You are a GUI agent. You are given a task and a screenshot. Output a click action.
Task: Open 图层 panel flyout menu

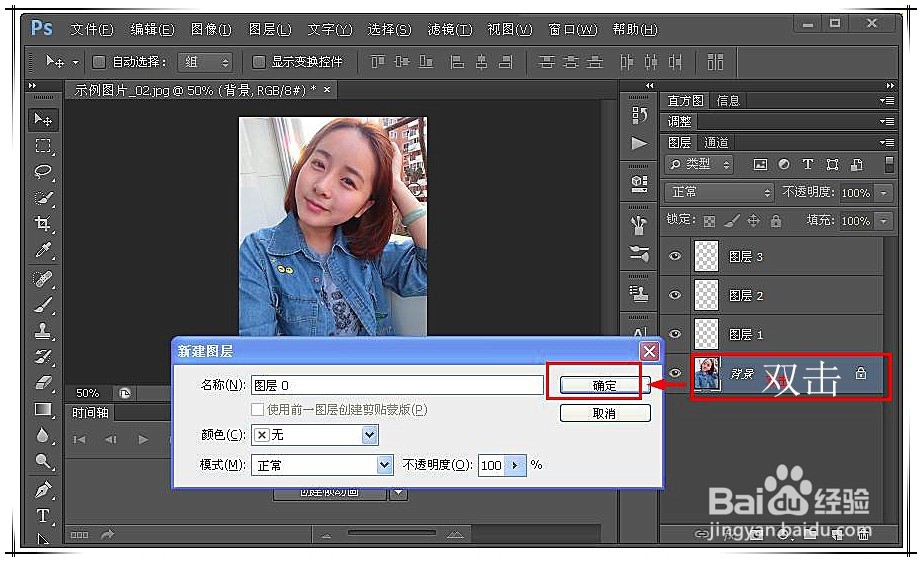887,142
